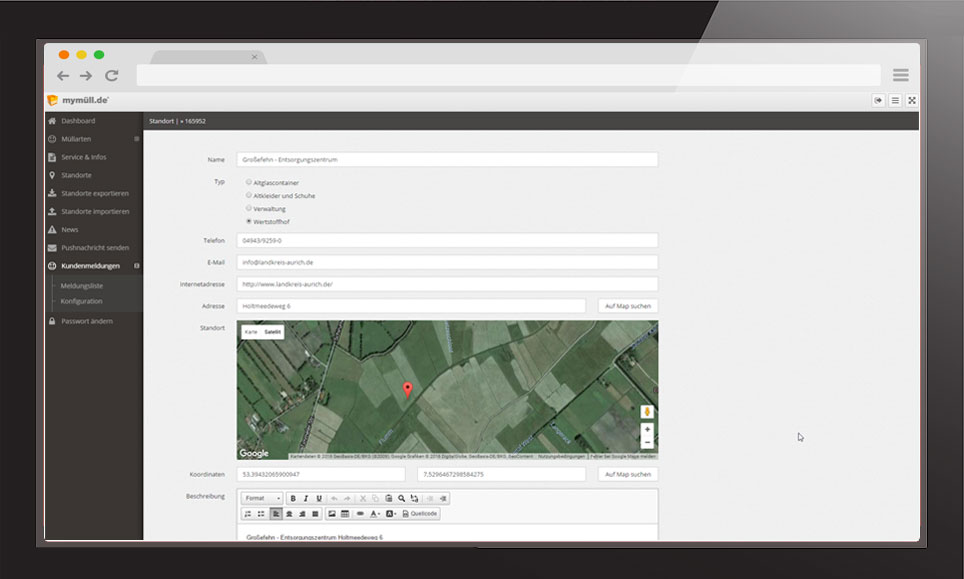
Task: Open the find magnifier tool in the editor
Action: (x=401, y=498)
